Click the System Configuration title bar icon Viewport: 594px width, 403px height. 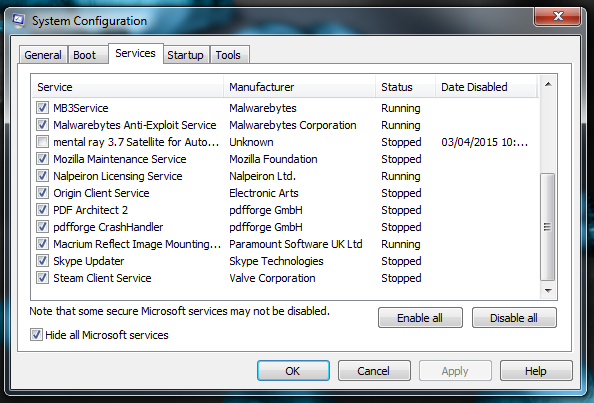coord(18,20)
